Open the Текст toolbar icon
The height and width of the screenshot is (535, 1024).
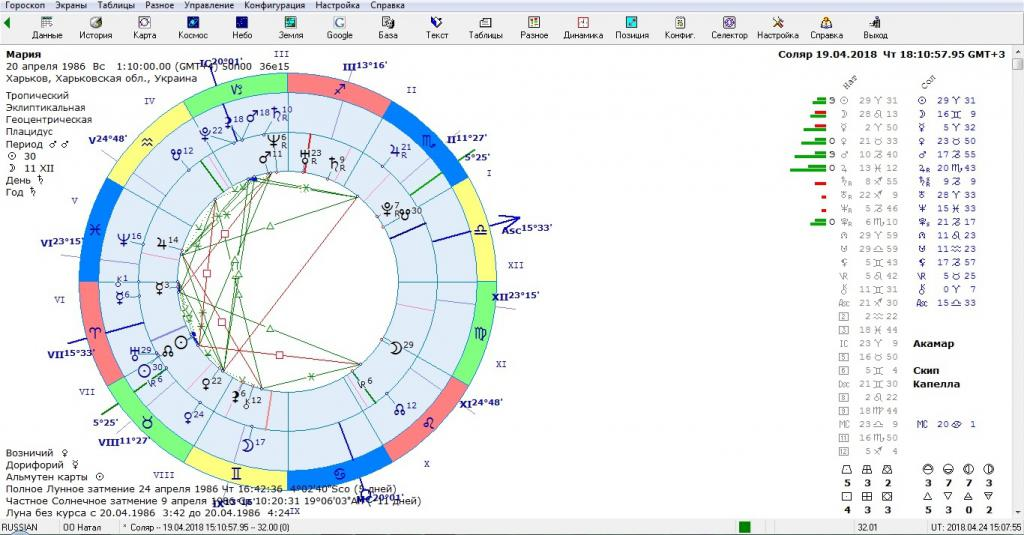437,27
